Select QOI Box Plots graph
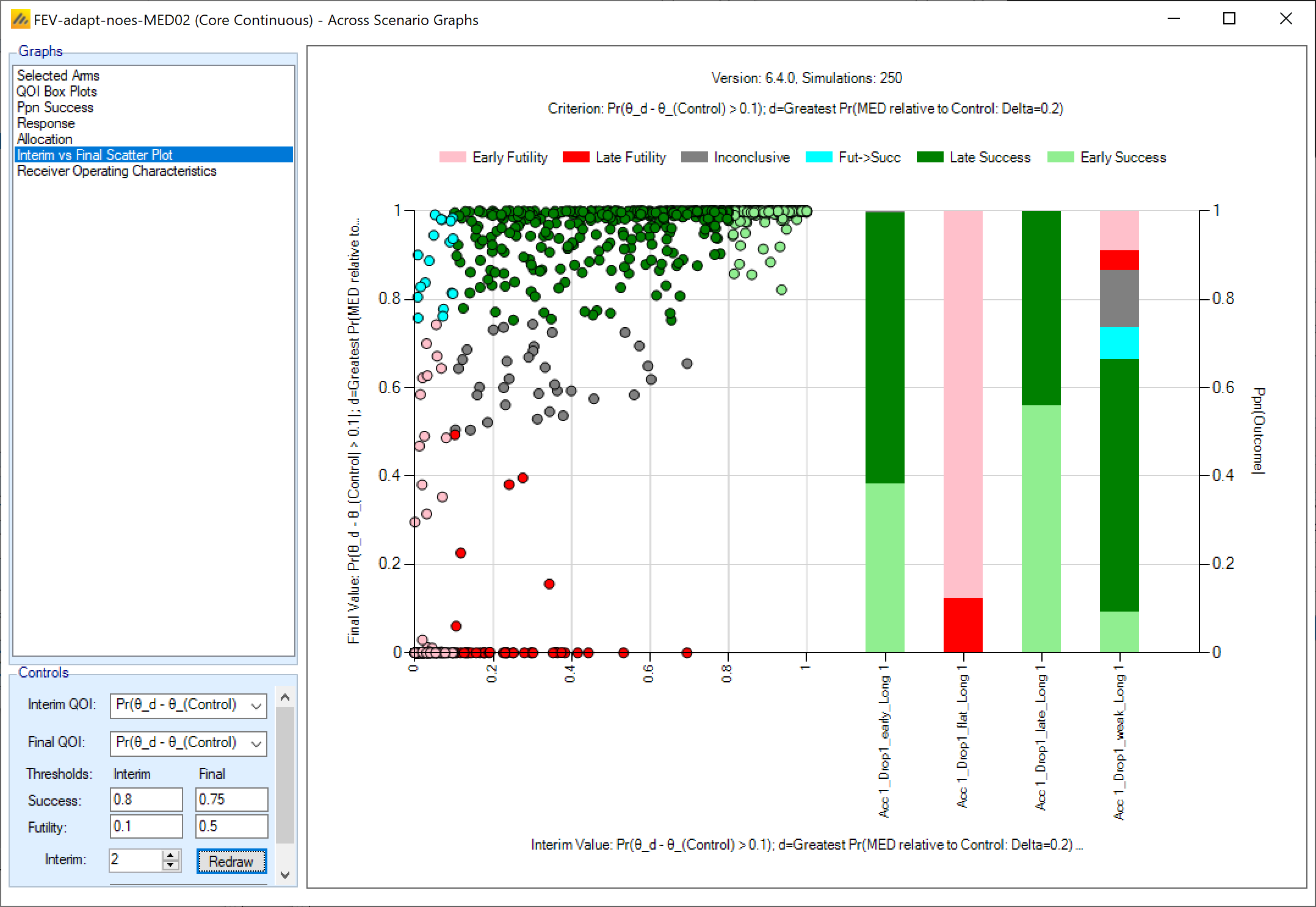This screenshot has width=1316, height=907. point(57,92)
